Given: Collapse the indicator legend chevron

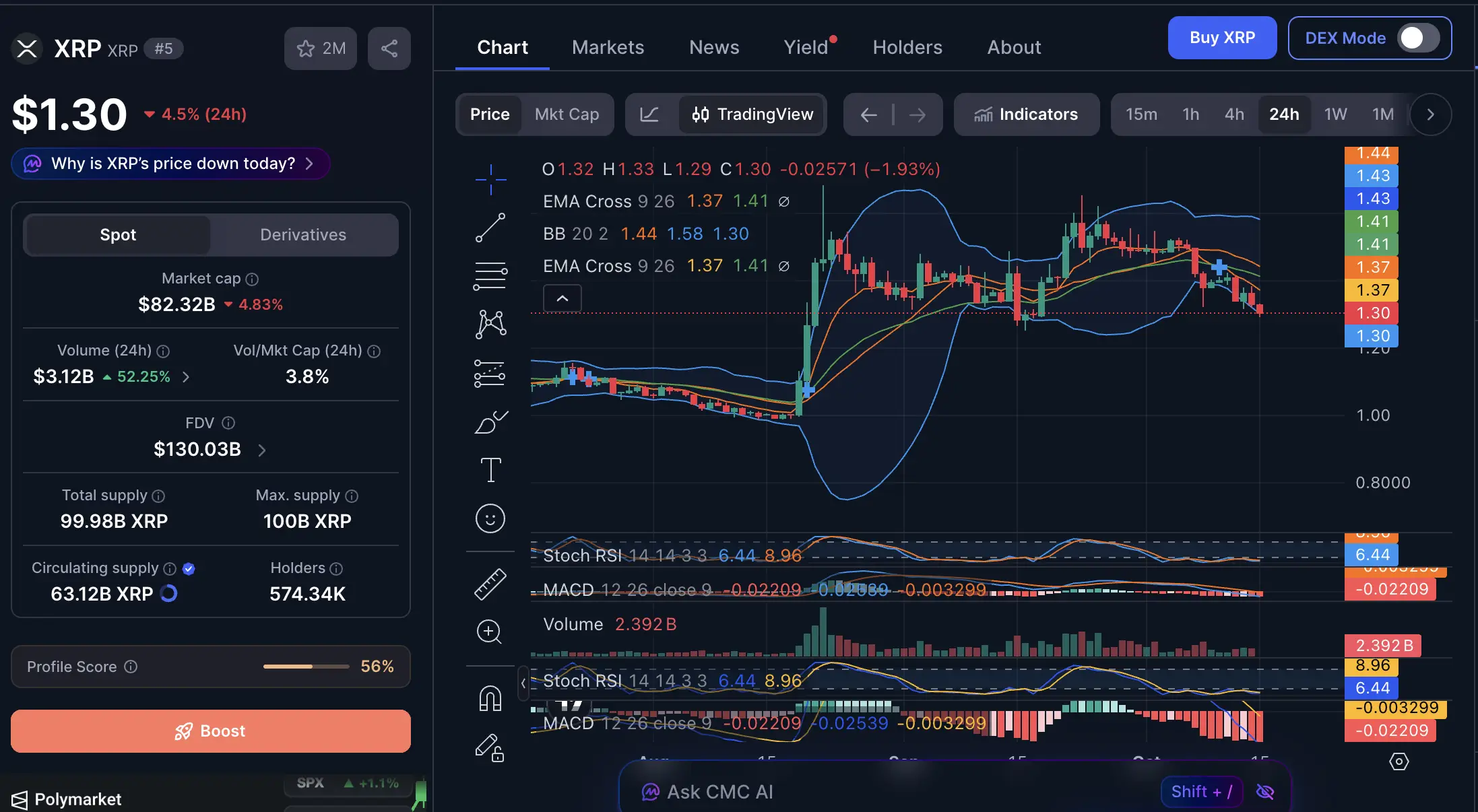Looking at the screenshot, I should pyautogui.click(x=563, y=298).
